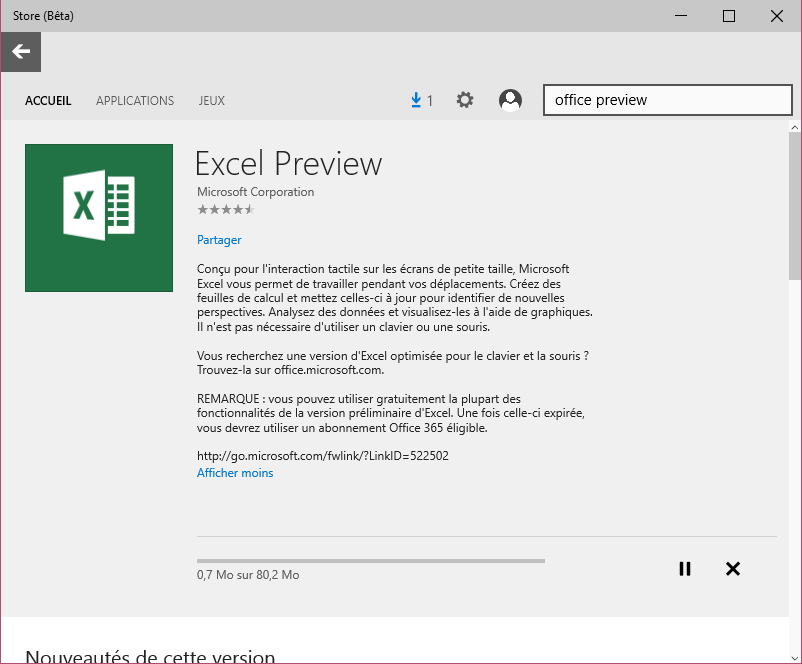Cancel the Excel Preview download
This screenshot has width=802, height=664.
[732, 569]
